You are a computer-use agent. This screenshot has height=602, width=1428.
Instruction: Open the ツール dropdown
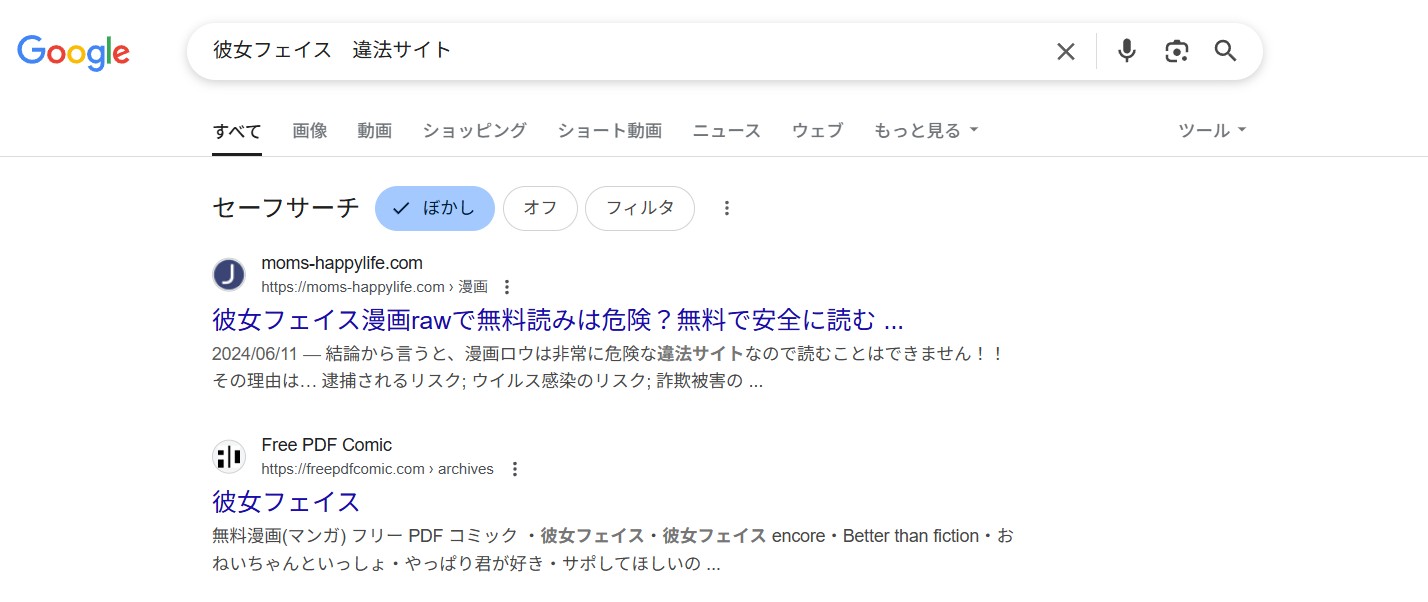point(1210,130)
